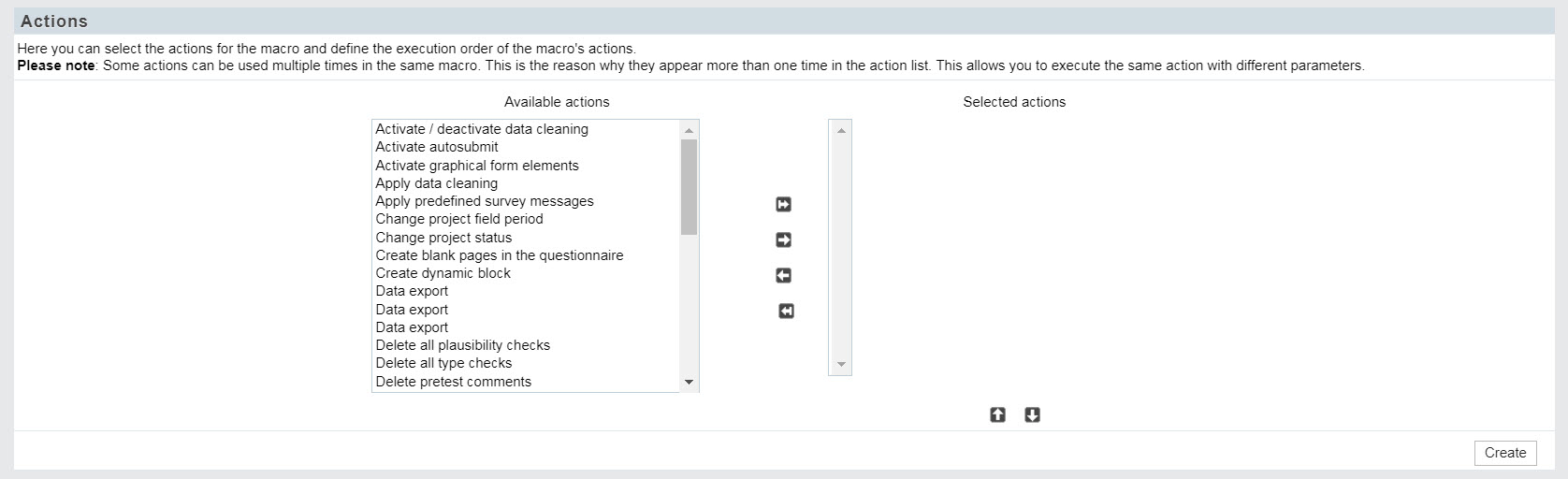Click selected actions scrollbar down arrow
This screenshot has width=1568, height=479.
(x=840, y=365)
